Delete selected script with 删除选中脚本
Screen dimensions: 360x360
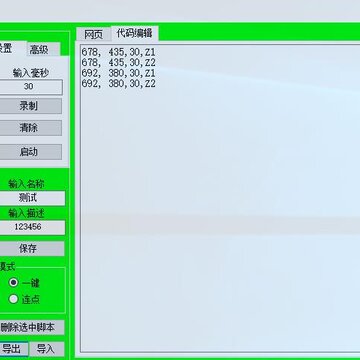31,327
